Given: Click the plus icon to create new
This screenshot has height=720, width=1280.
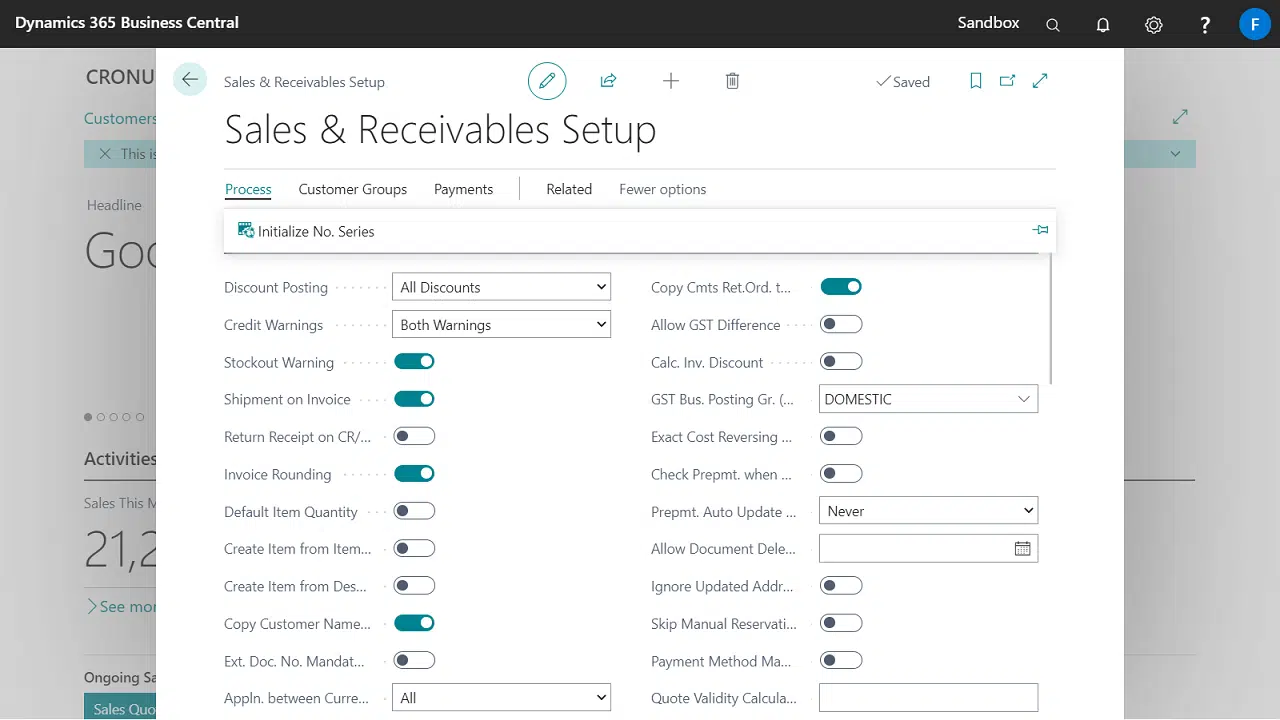Looking at the screenshot, I should pyautogui.click(x=671, y=81).
